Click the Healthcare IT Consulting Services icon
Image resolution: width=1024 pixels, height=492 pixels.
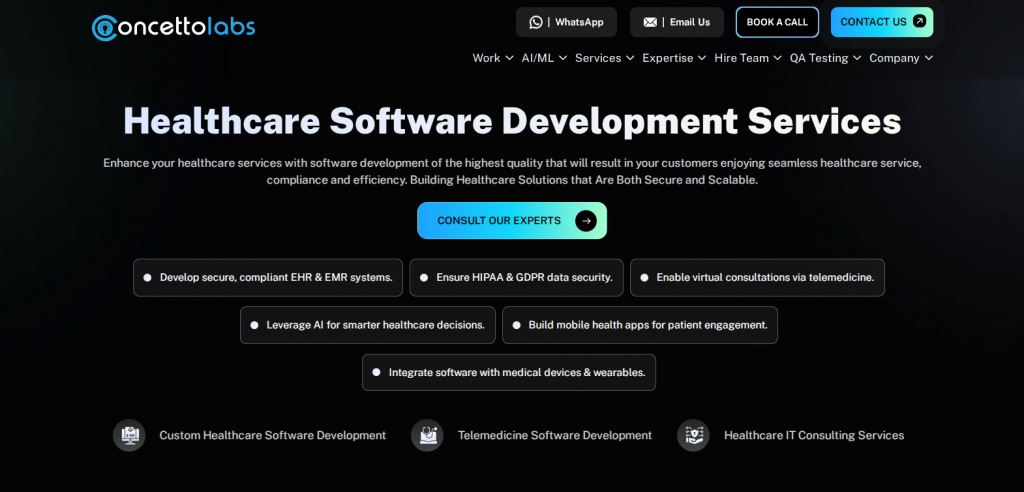(693, 435)
